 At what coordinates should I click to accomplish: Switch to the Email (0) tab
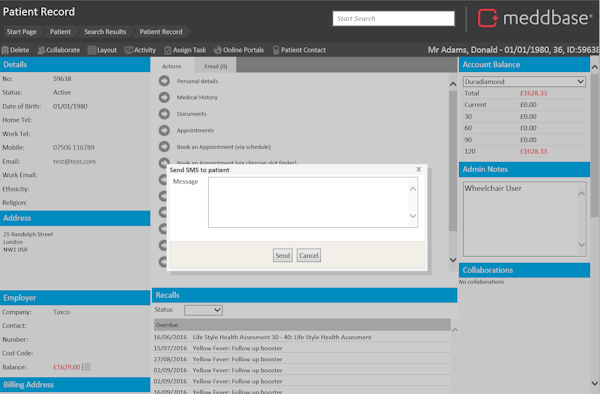point(215,66)
